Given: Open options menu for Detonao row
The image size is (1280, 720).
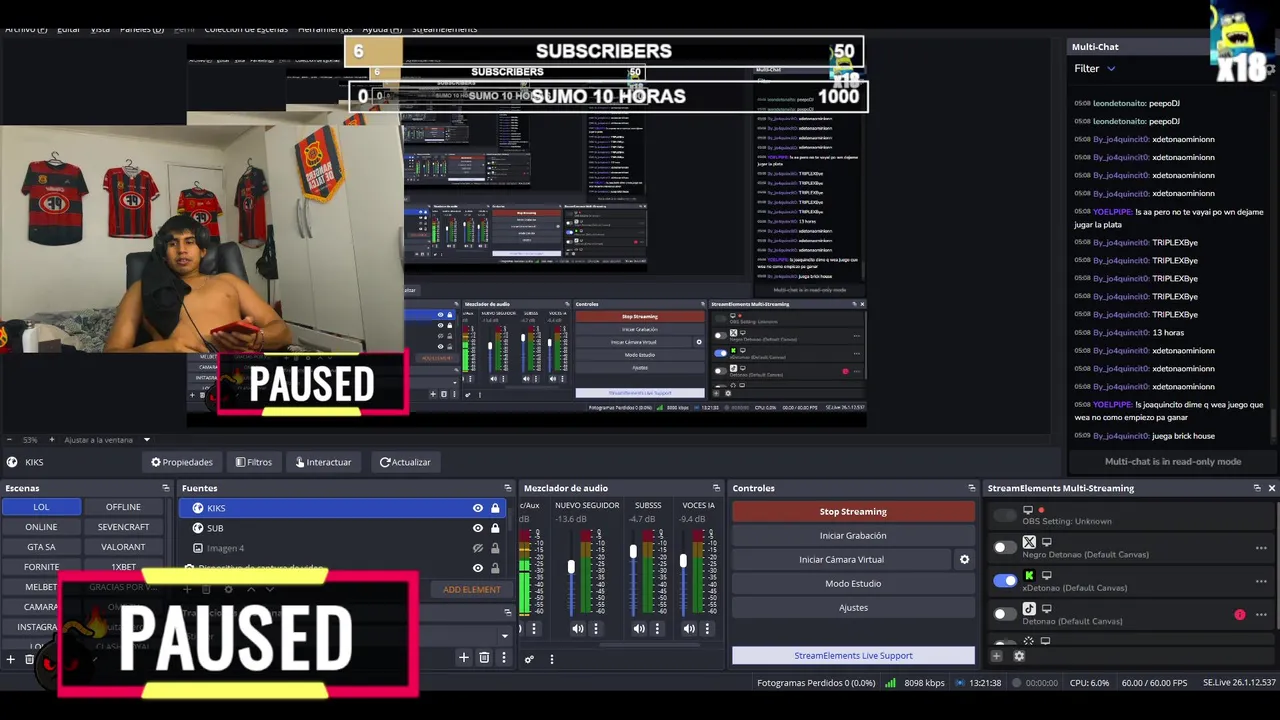Looking at the screenshot, I should coord(1261,614).
